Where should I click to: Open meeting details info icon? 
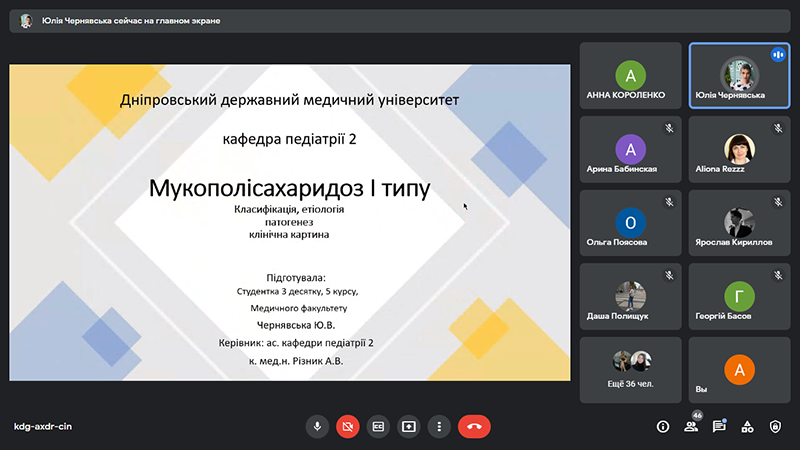tap(662, 426)
